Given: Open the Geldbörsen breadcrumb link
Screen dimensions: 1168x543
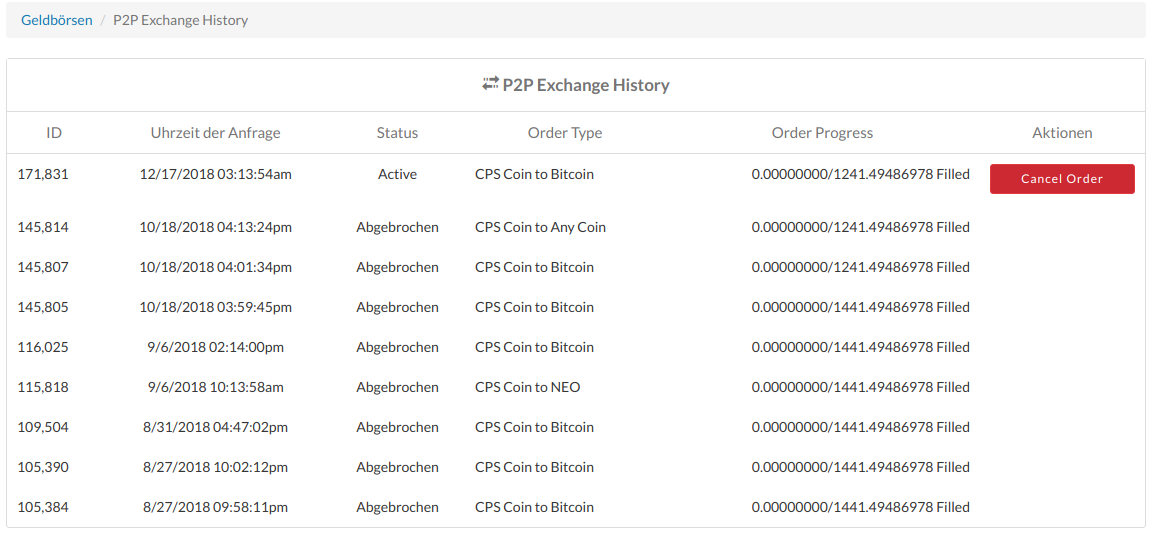Looking at the screenshot, I should (57, 20).
